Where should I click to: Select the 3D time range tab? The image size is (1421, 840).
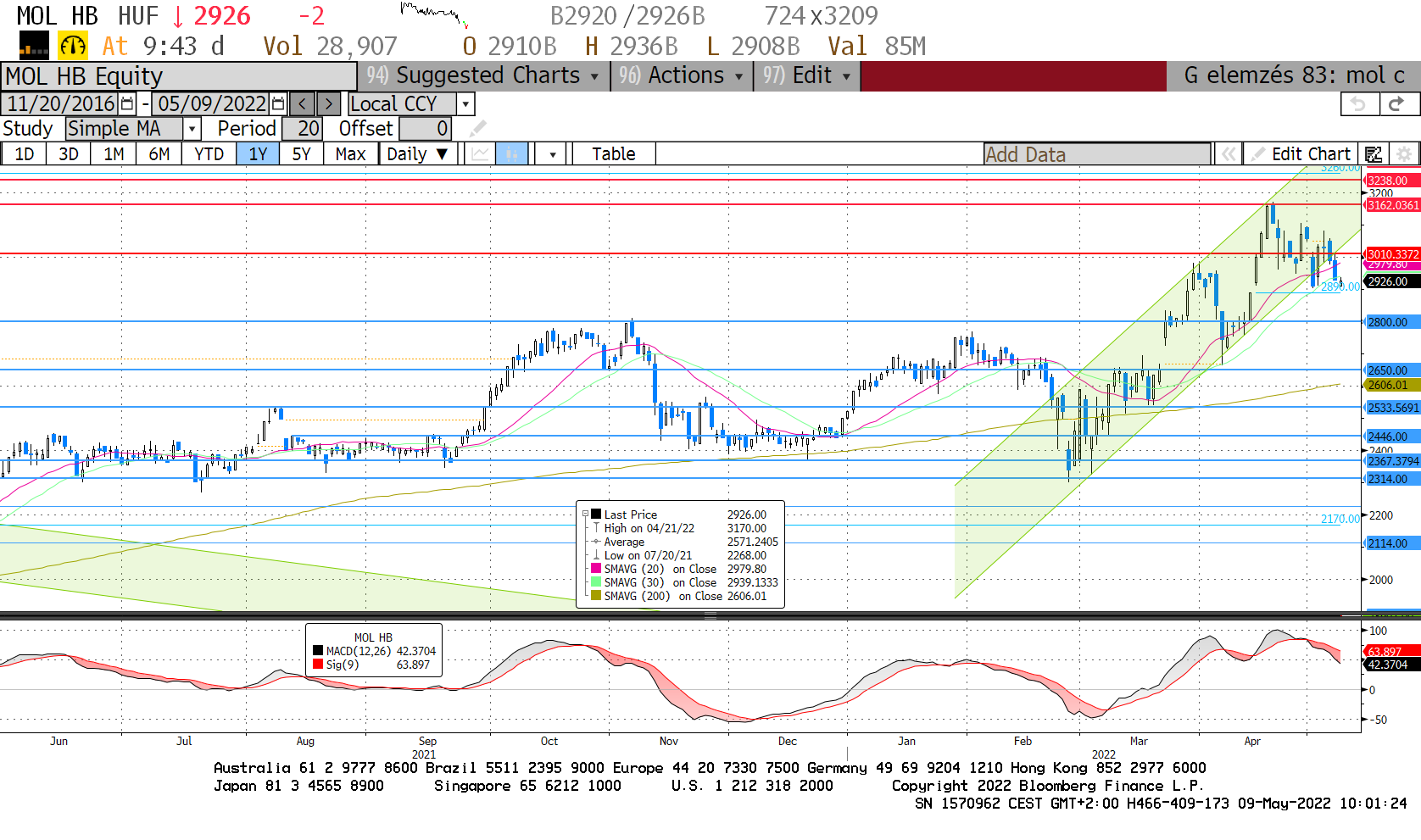tap(69, 154)
